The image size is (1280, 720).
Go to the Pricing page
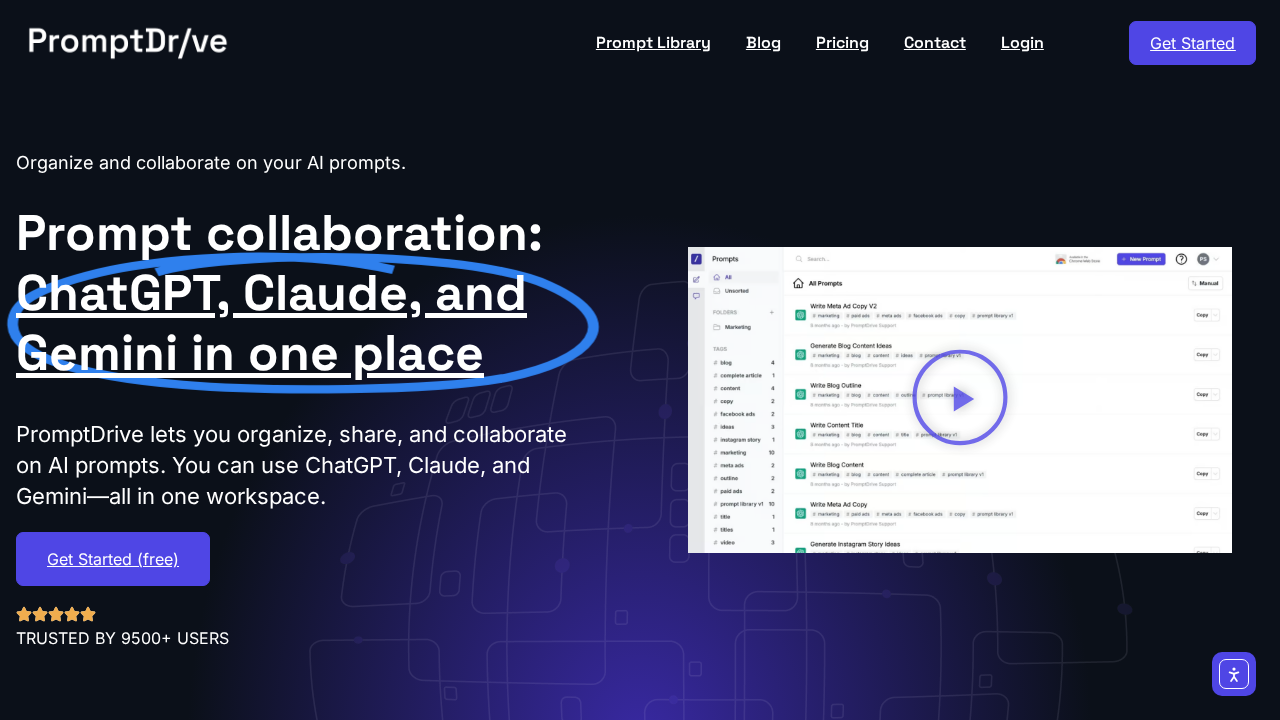point(842,43)
